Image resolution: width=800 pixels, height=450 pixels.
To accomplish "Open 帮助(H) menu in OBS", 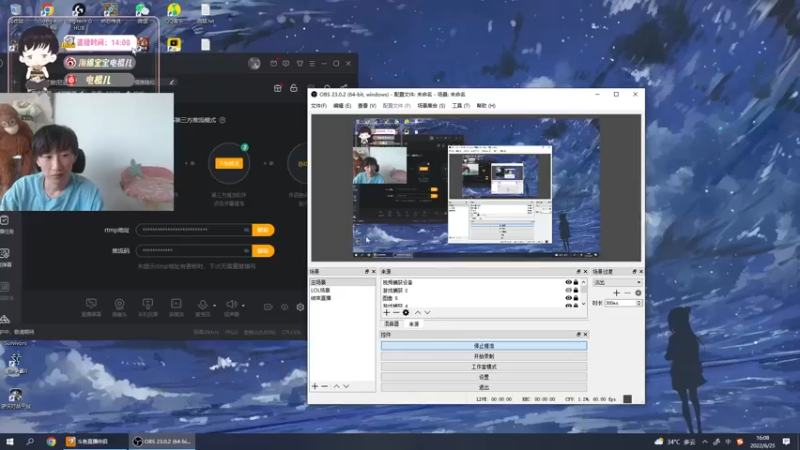I will [486, 106].
